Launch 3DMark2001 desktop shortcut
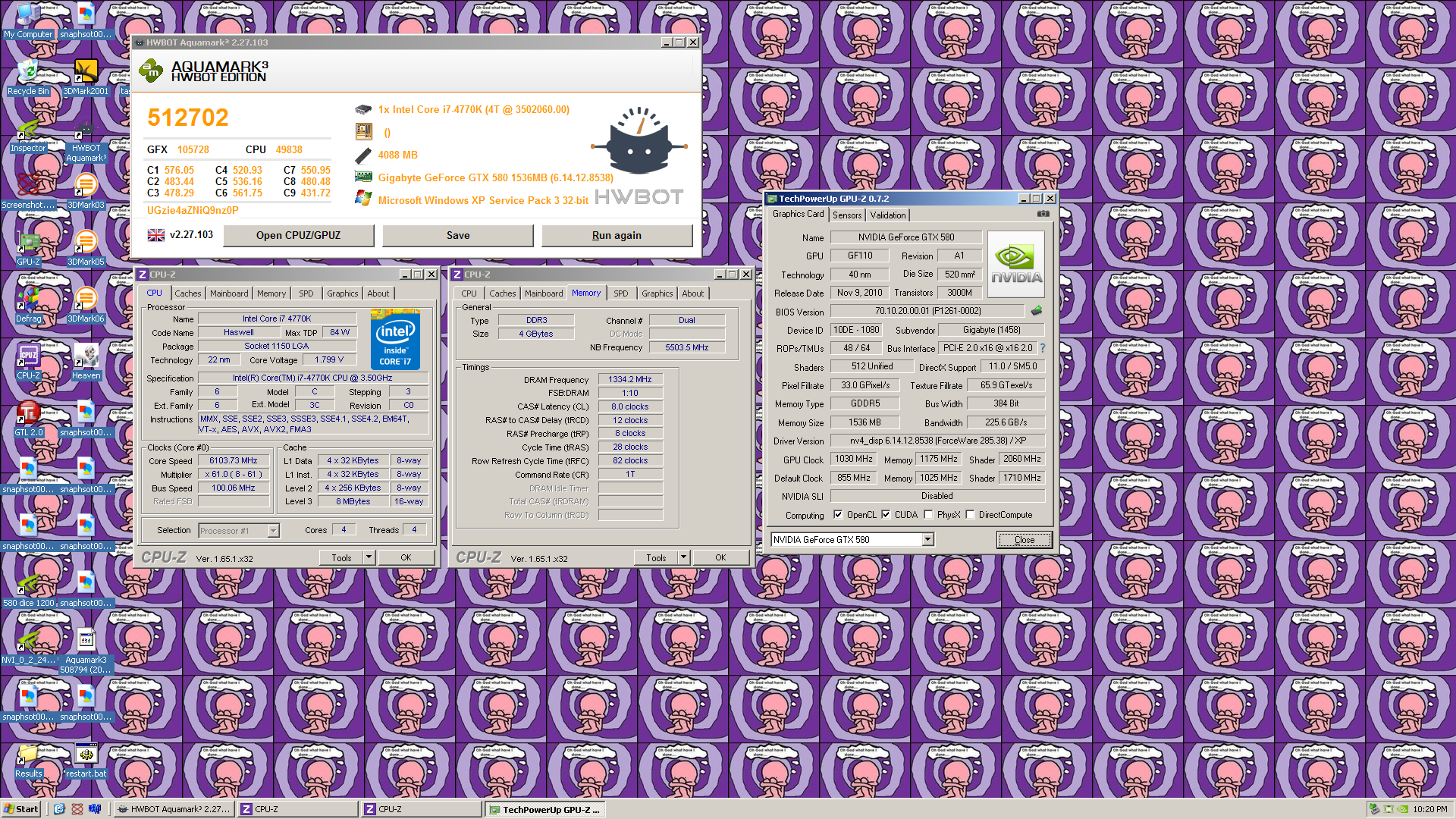 point(86,77)
